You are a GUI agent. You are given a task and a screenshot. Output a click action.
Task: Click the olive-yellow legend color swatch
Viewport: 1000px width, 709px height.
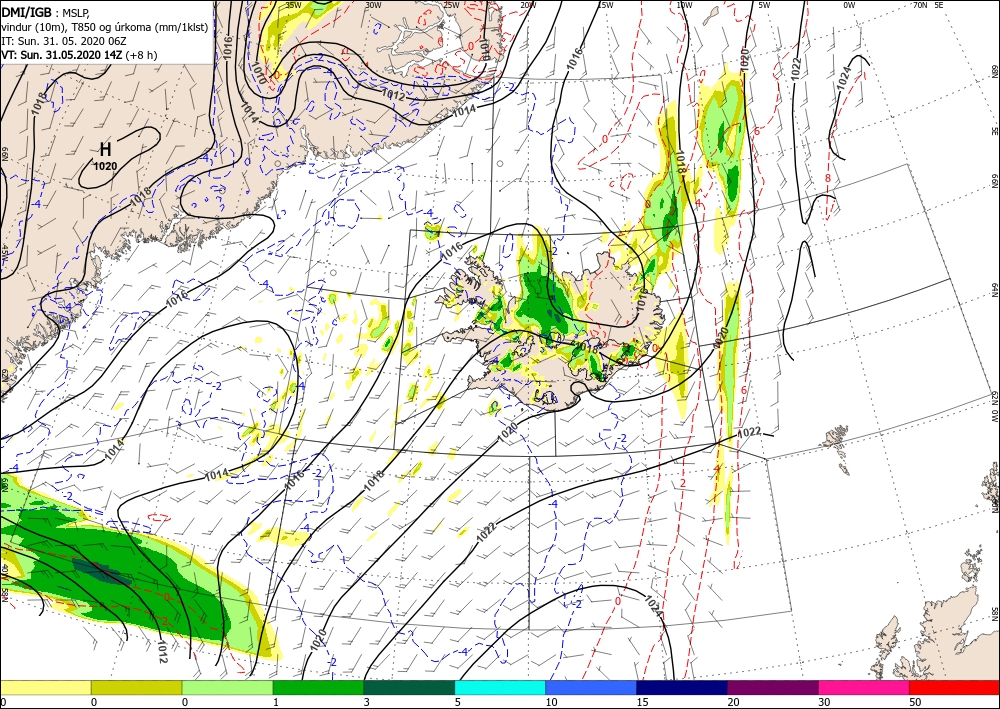tap(136, 687)
